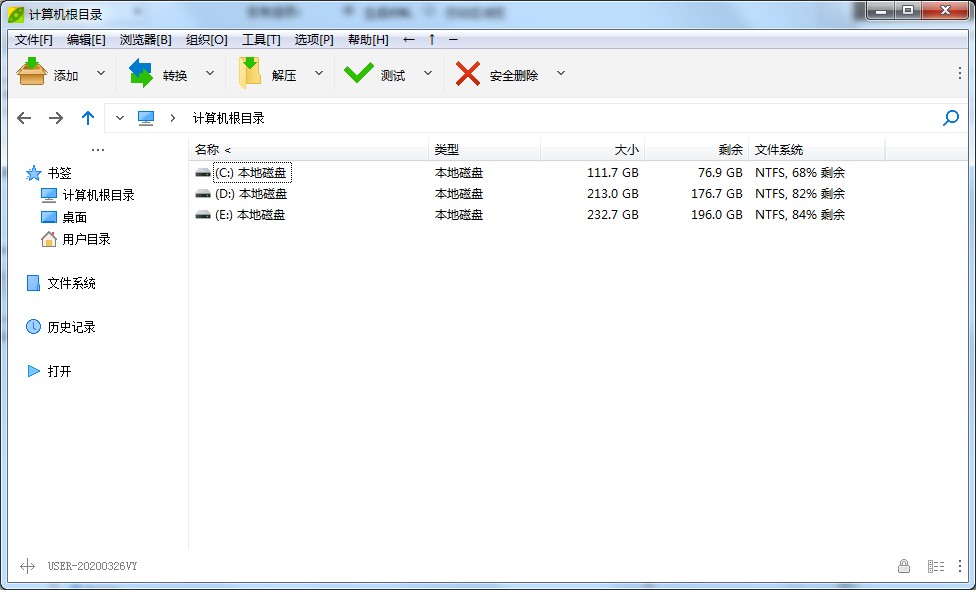Select the 转换 (Convert) tool
This screenshot has width=976, height=590.
tap(166, 72)
